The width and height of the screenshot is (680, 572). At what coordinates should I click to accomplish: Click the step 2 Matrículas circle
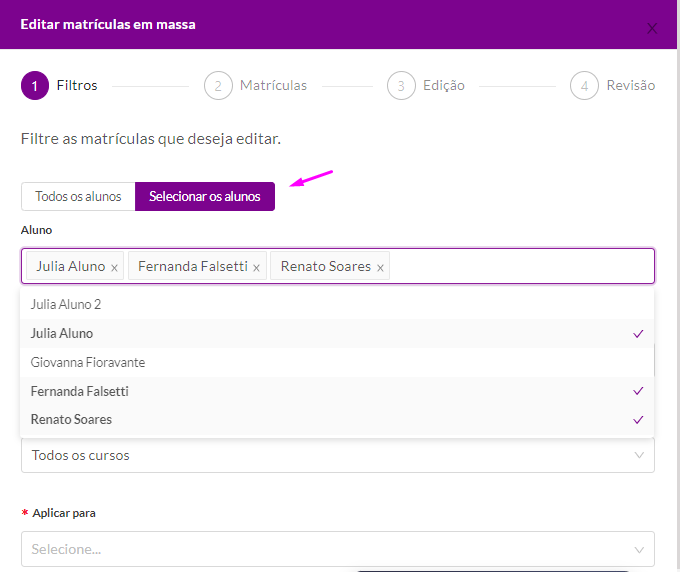pyautogui.click(x=217, y=86)
